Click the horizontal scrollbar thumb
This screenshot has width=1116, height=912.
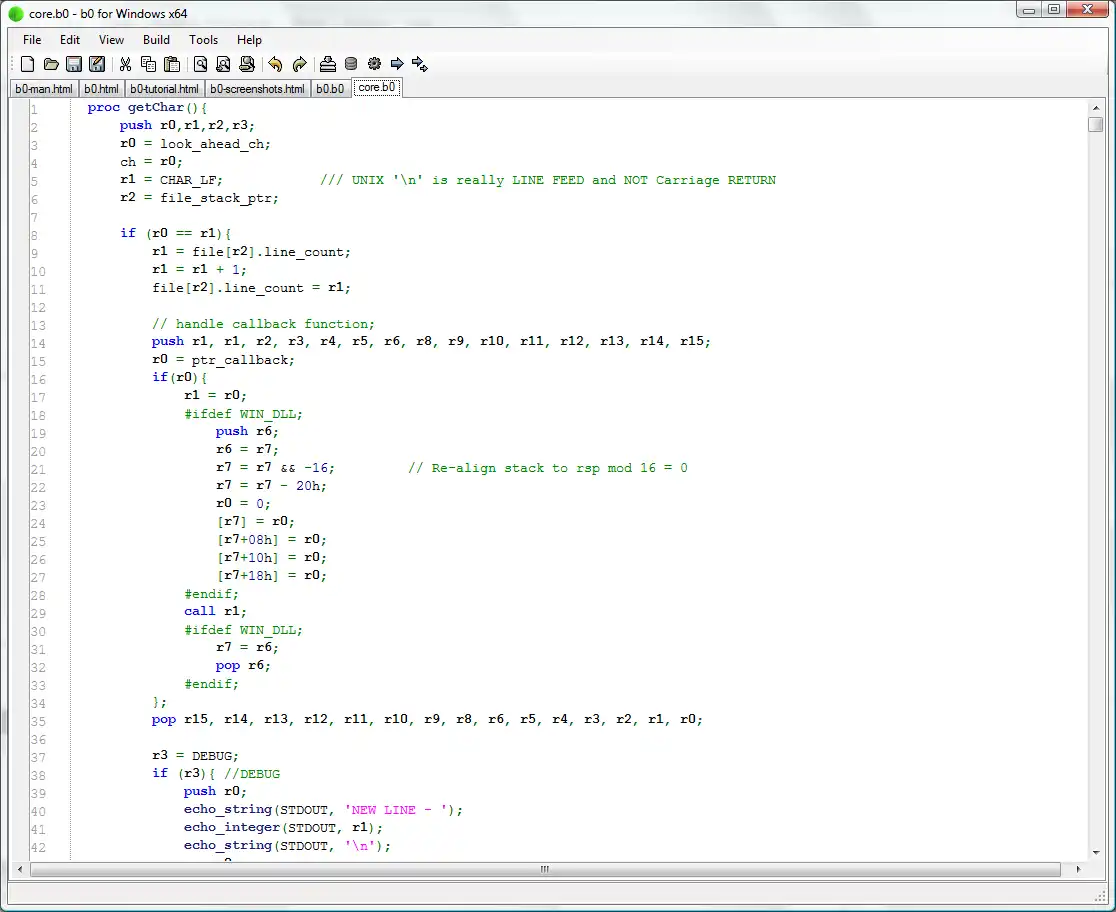(545, 869)
